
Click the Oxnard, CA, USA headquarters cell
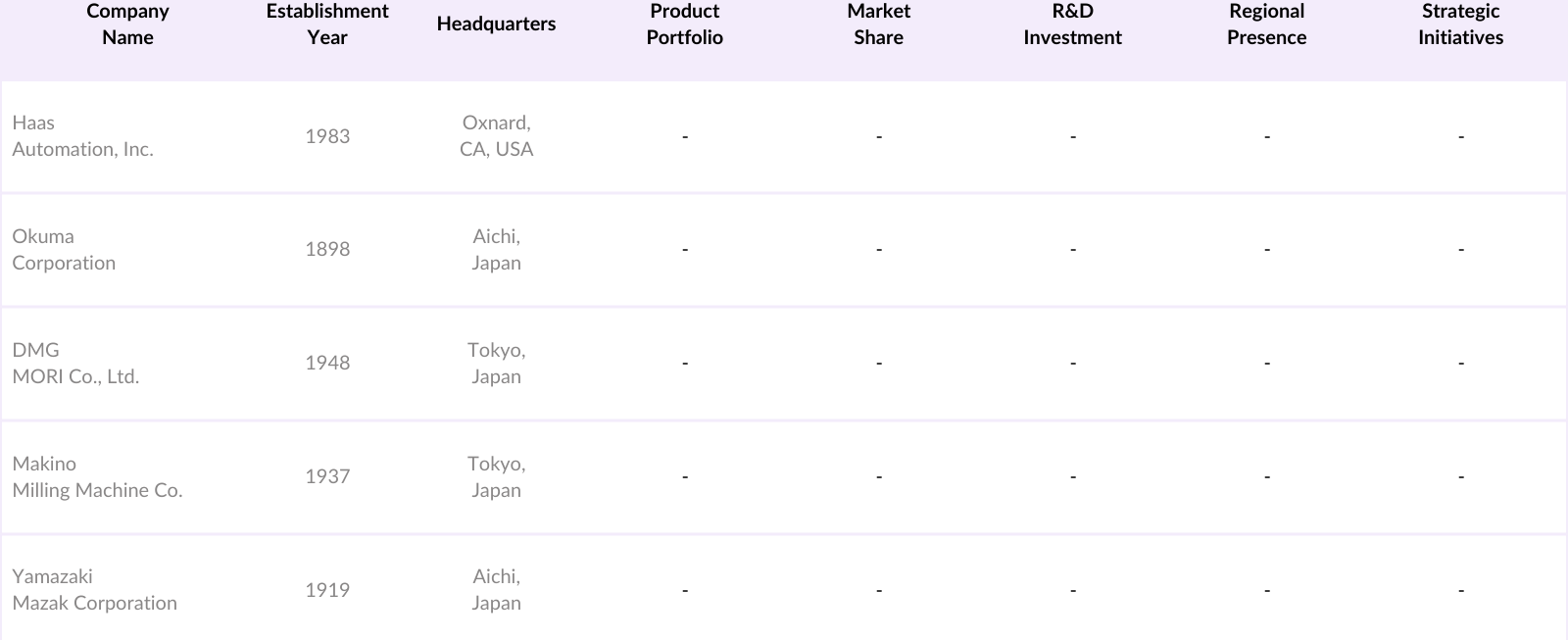496,136
